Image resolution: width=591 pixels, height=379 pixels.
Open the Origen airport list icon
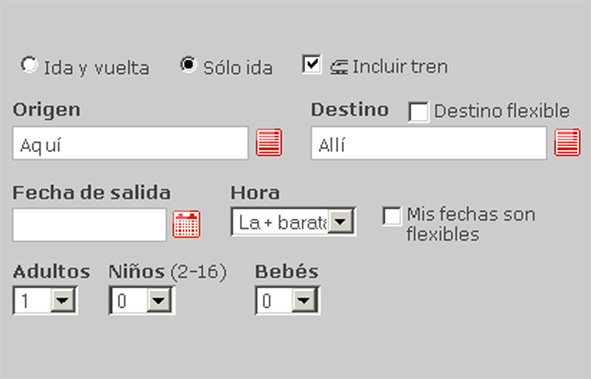point(269,142)
